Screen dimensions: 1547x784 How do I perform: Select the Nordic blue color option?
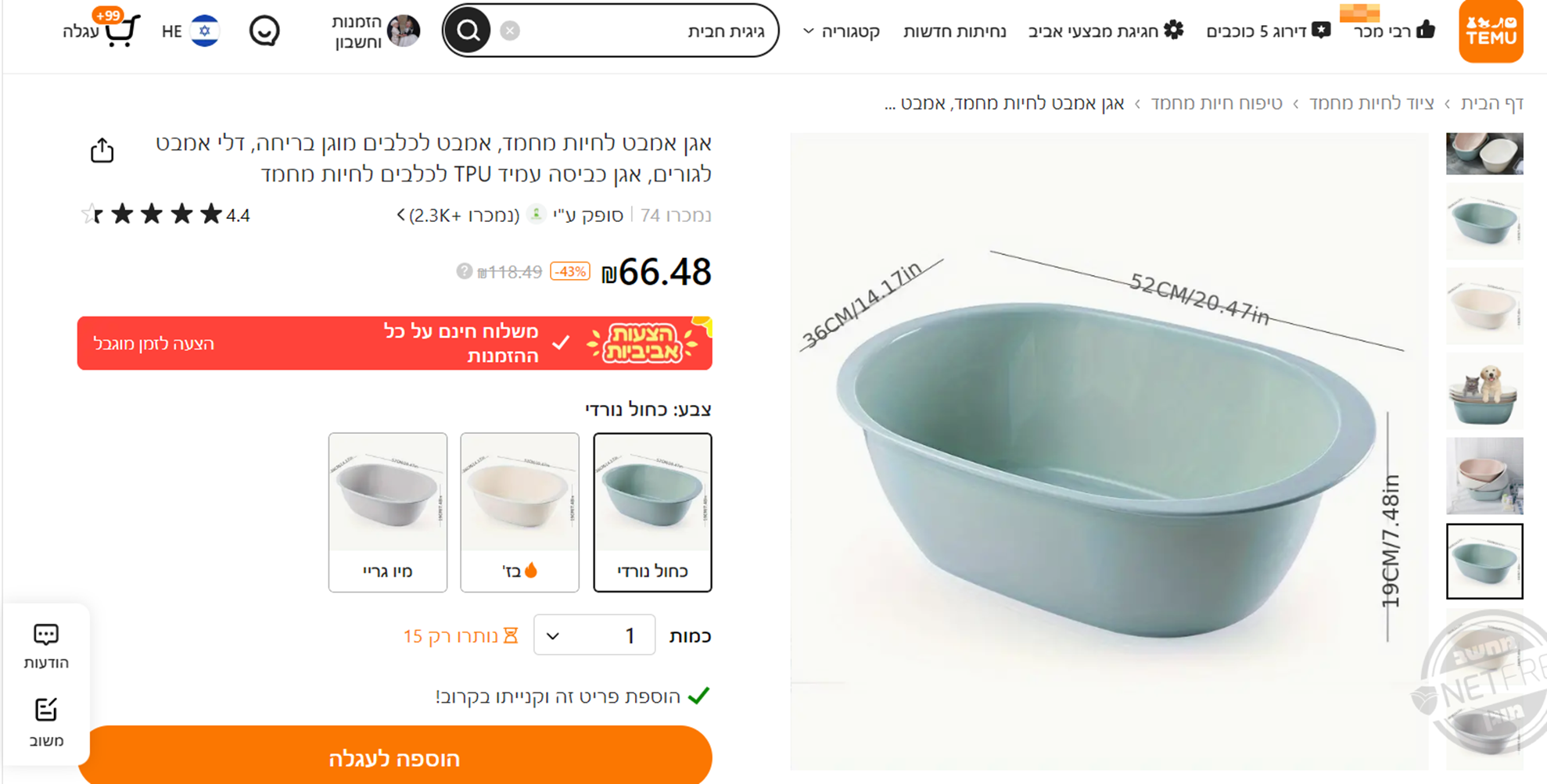click(652, 511)
